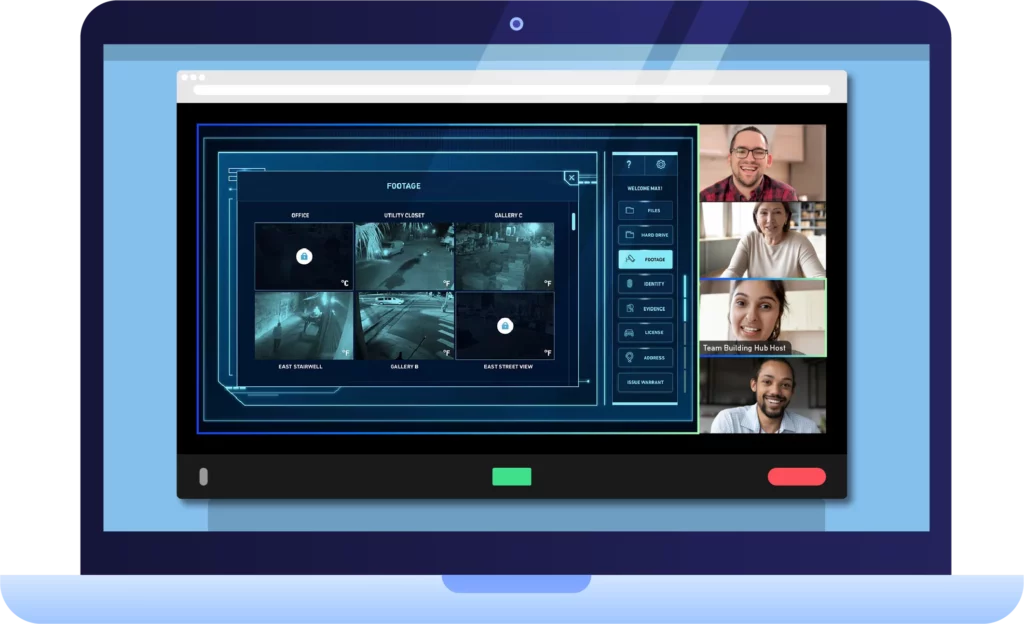Toggle the °F unit on Utility Closet feed

click(x=446, y=283)
